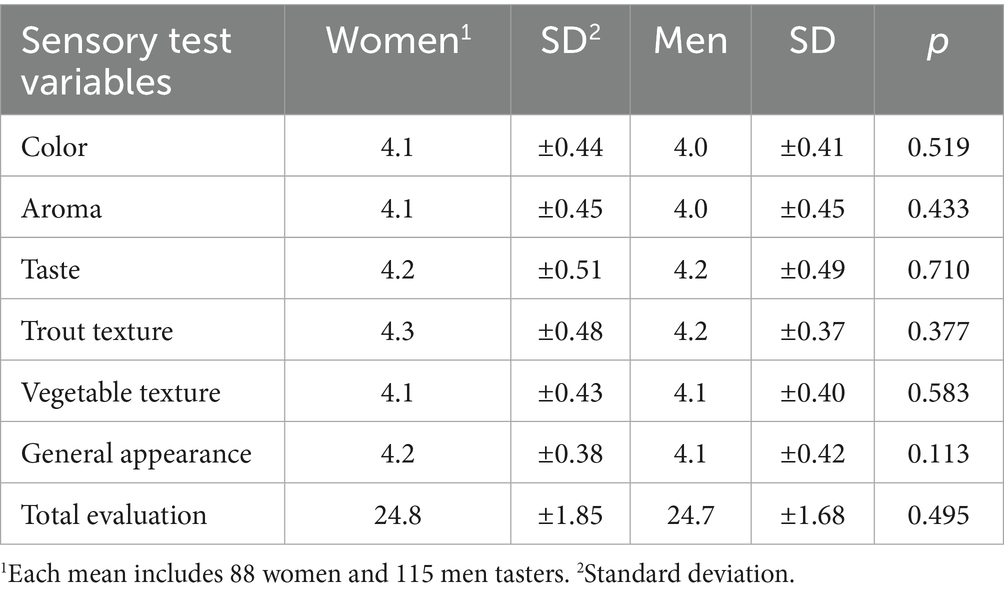Click the 0.113 p-value cell
The height and width of the screenshot is (596, 1004).
pos(937,454)
